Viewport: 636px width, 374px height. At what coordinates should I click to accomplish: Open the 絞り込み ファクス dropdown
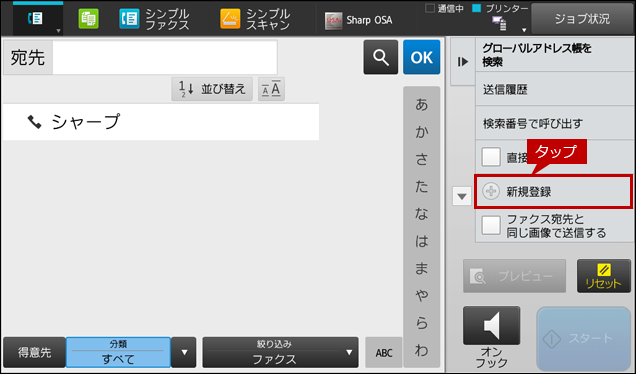(280, 352)
